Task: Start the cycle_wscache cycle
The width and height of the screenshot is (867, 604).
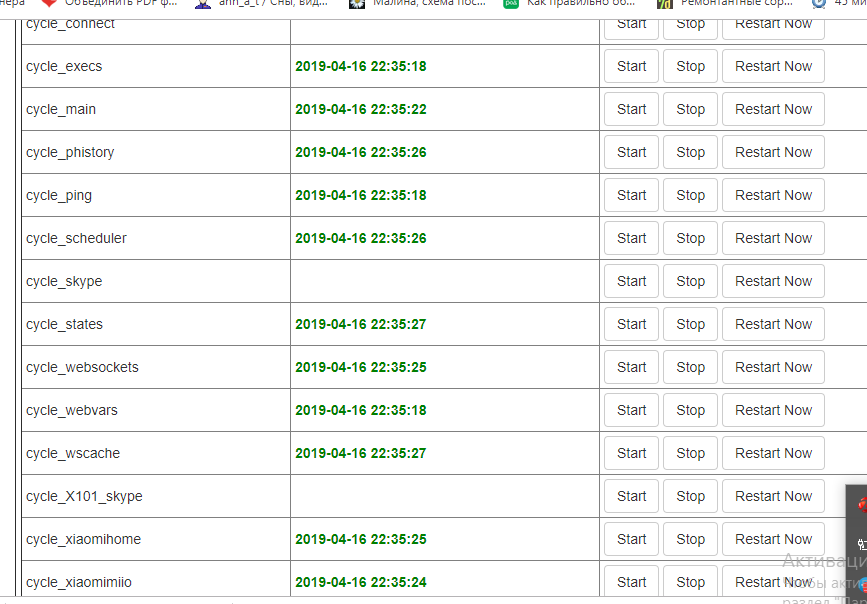Action: click(631, 453)
